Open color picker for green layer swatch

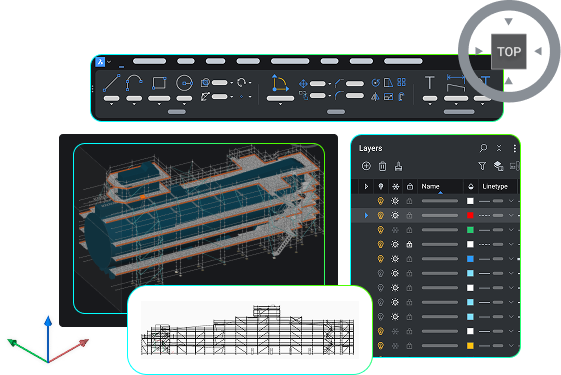(470, 230)
